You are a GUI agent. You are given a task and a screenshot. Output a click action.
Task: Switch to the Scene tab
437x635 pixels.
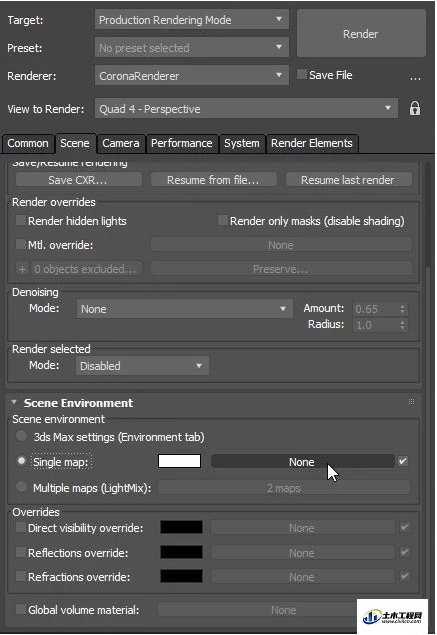(x=75, y=143)
